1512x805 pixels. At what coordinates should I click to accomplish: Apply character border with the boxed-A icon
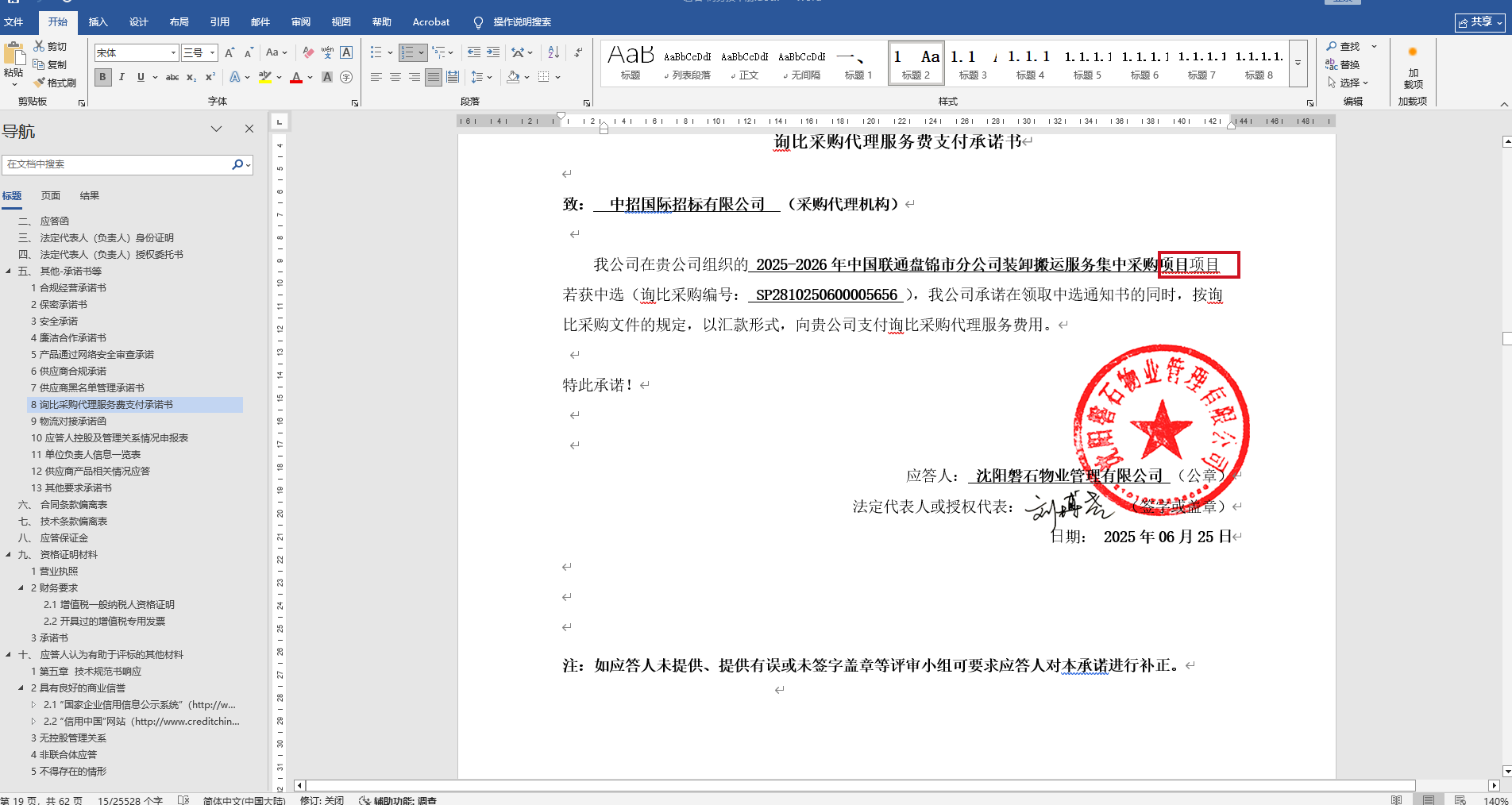click(x=346, y=52)
